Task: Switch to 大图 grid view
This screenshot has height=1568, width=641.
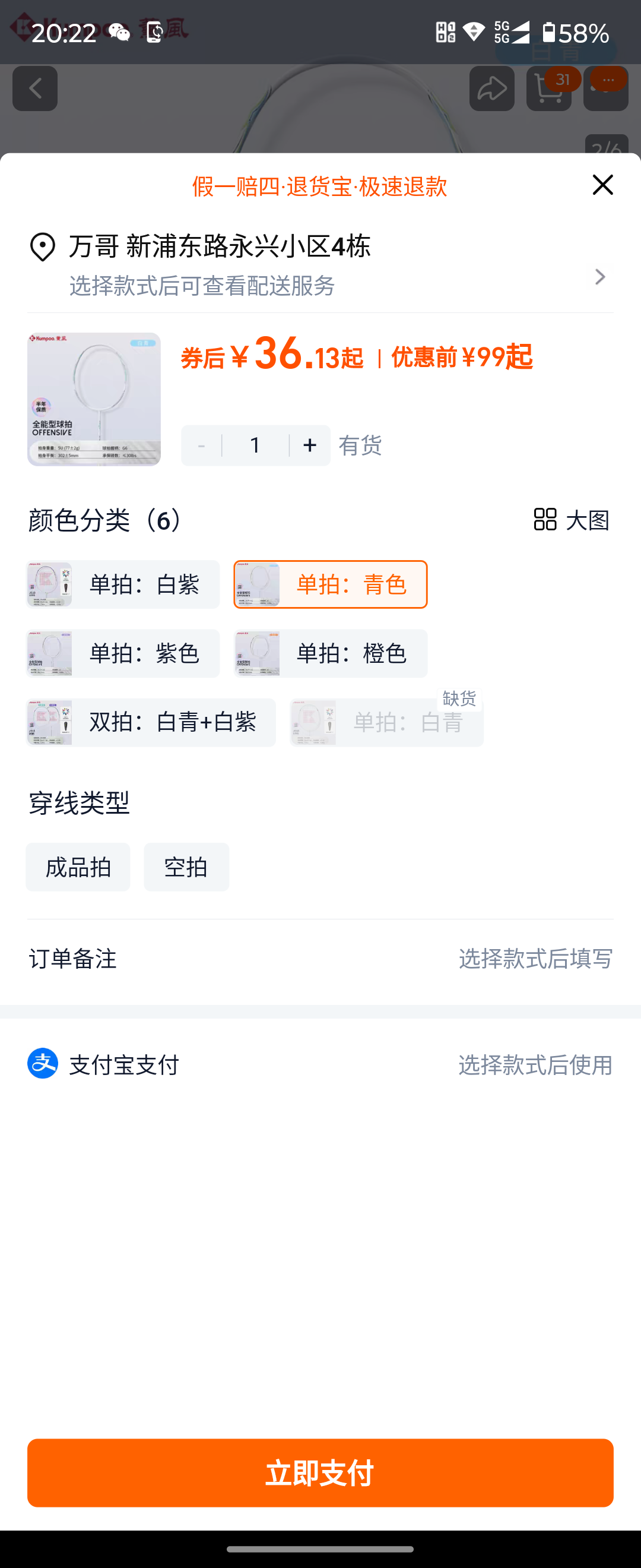Action: 571,520
